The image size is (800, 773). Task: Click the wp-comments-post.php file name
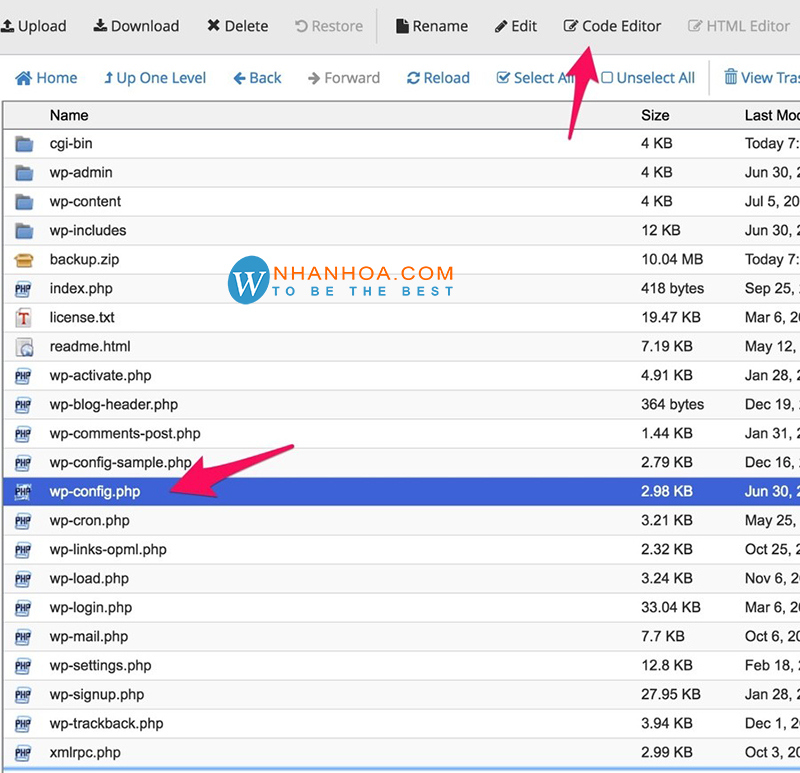125,434
